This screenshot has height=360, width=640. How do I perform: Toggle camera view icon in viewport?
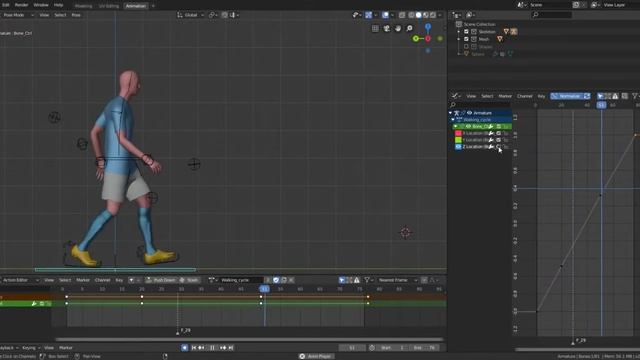[x=386, y=28]
